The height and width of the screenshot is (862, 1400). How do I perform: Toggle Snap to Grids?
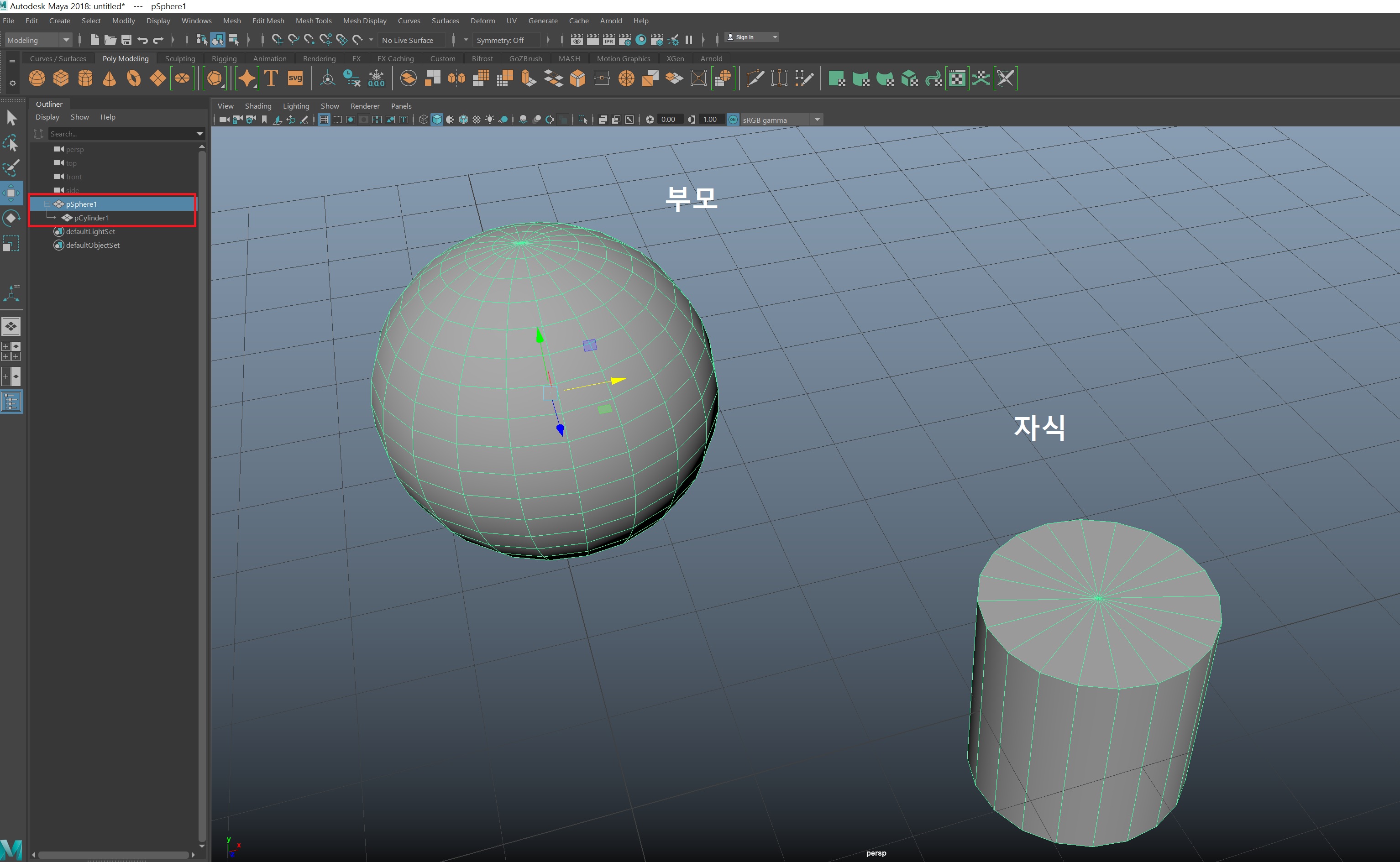pos(277,39)
